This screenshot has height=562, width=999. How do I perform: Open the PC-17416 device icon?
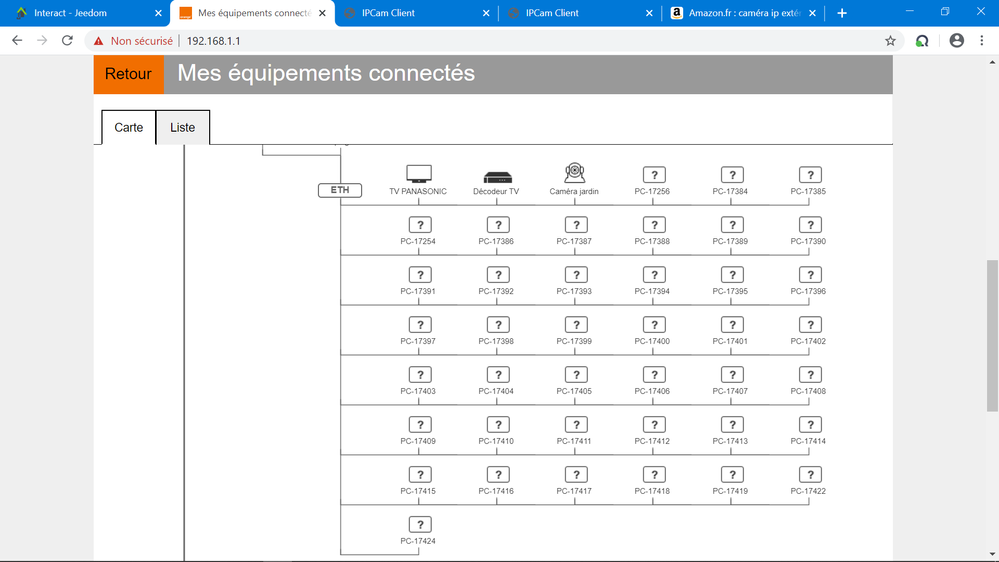pyautogui.click(x=498, y=475)
